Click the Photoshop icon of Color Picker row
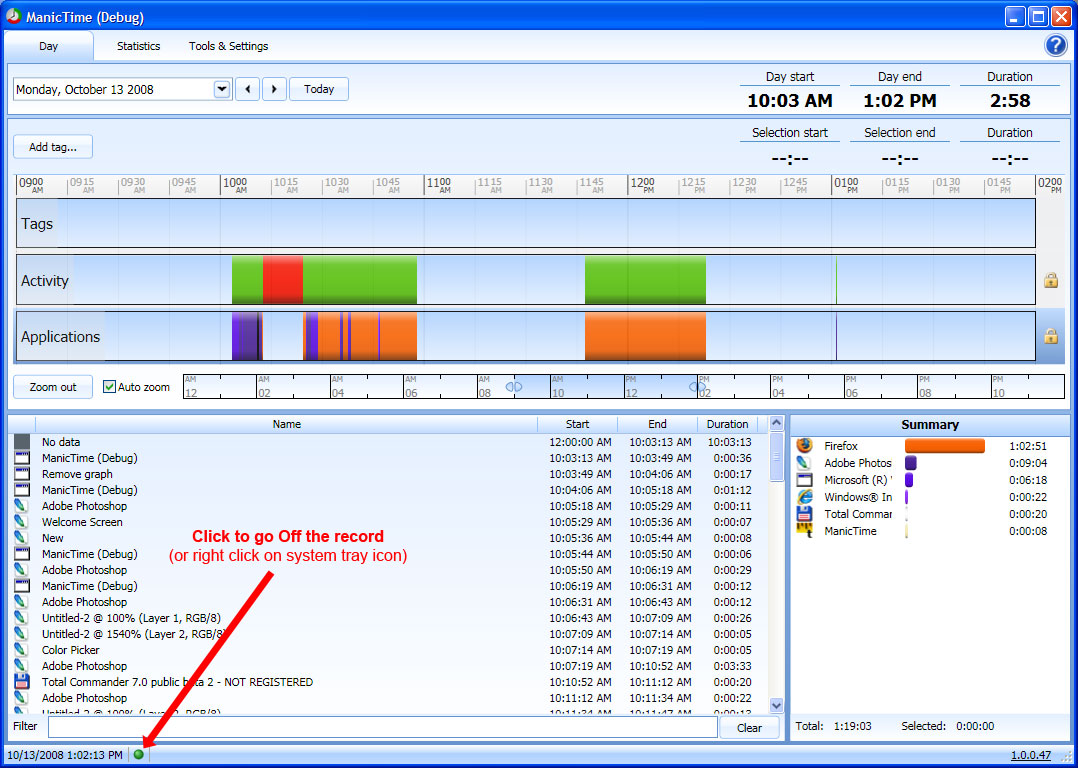1078x768 pixels. (x=23, y=650)
